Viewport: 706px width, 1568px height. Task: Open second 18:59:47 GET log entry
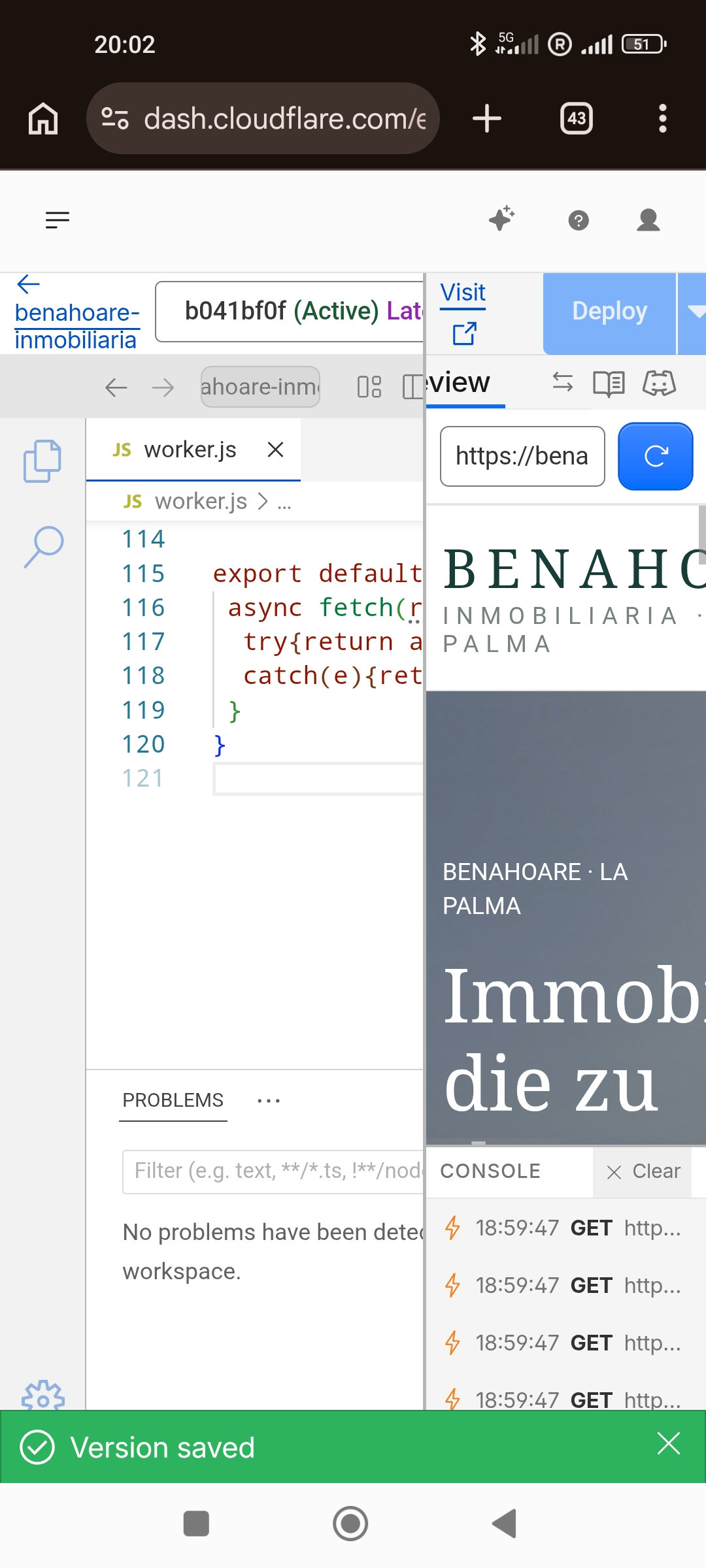[x=565, y=1286]
